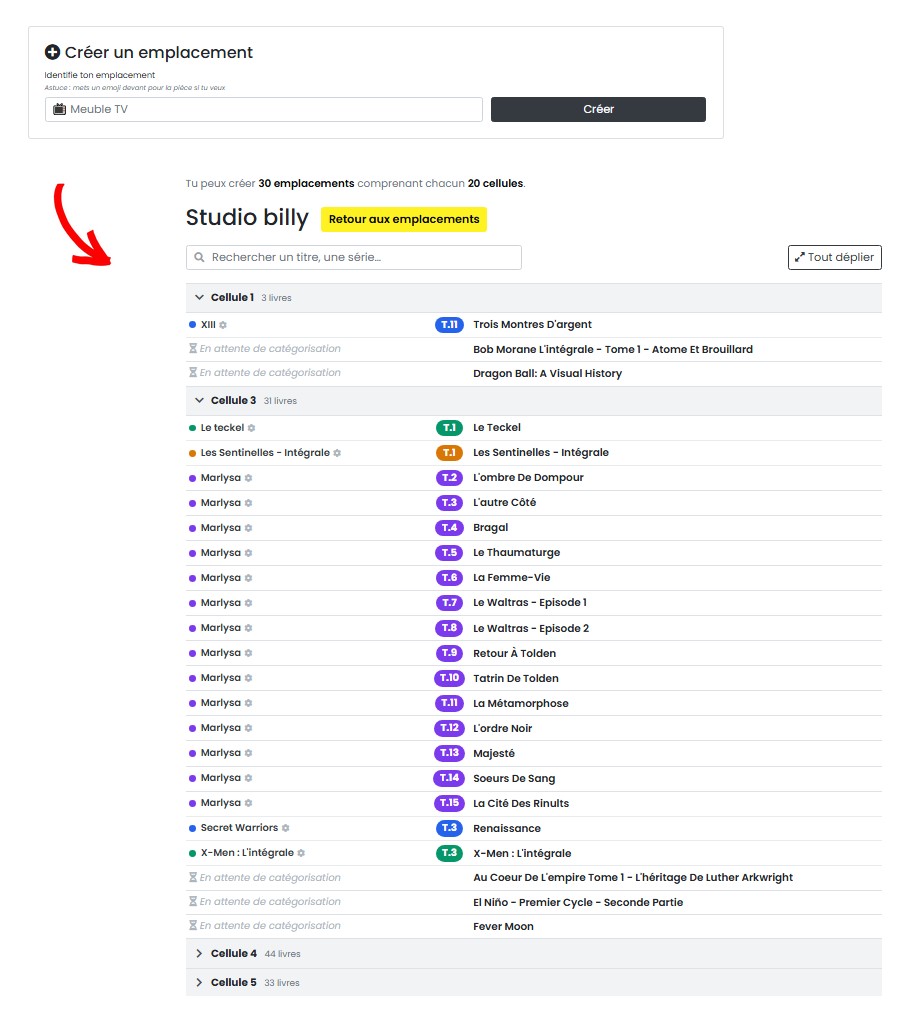Viewport: 911px width, 1009px height.
Task: Open the XIII series link
Action: point(208,325)
